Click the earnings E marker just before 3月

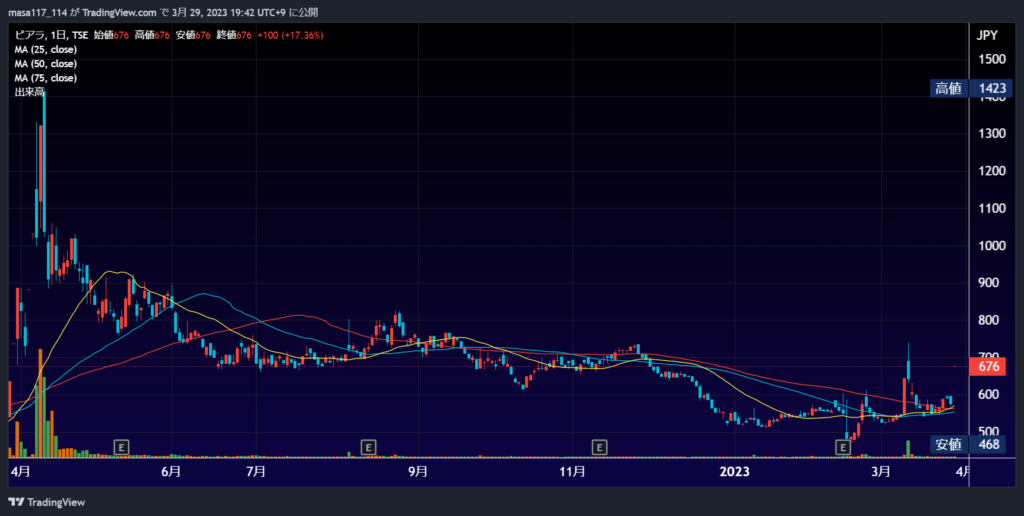(843, 447)
